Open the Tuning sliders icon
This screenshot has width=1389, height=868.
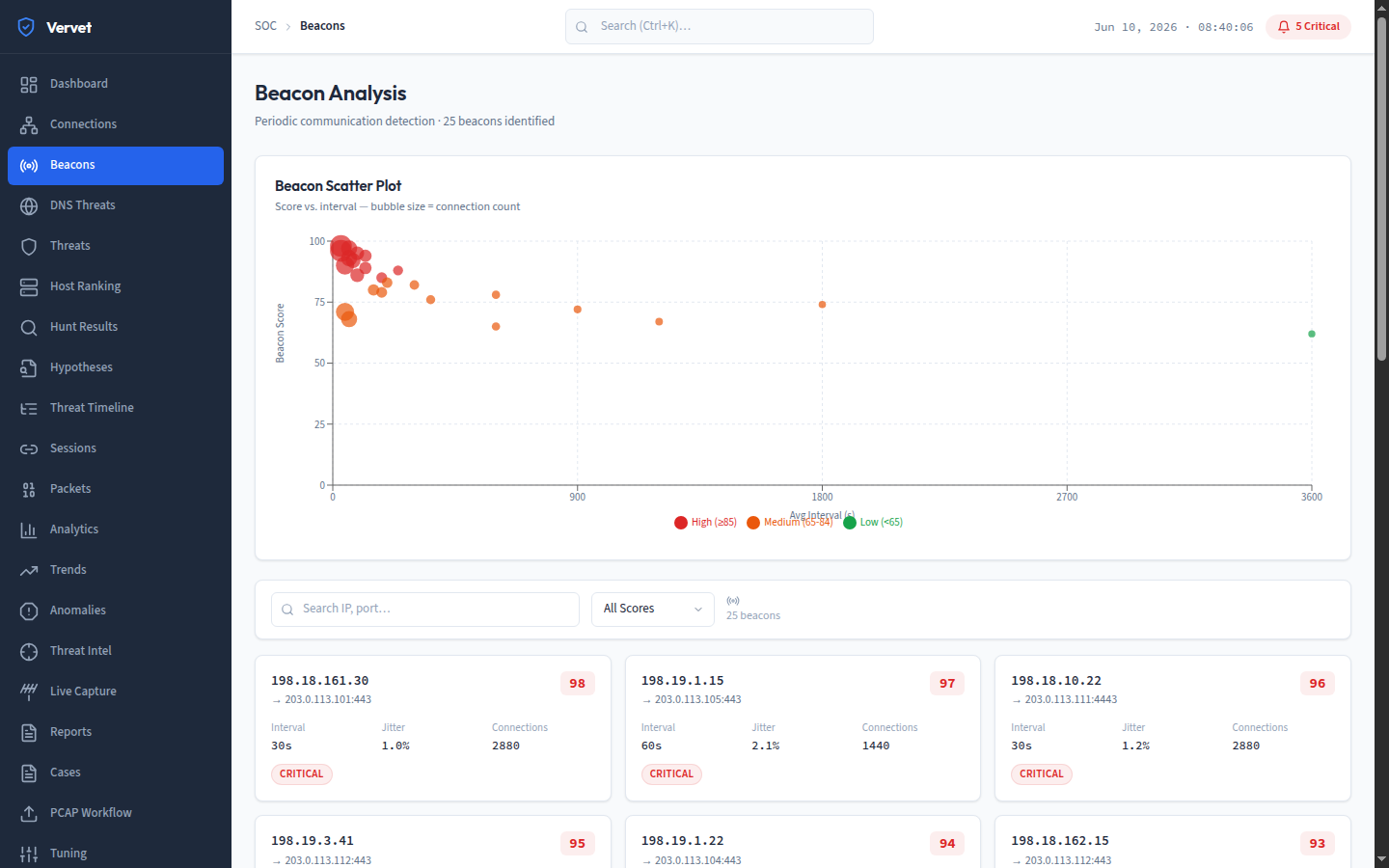coord(29,854)
